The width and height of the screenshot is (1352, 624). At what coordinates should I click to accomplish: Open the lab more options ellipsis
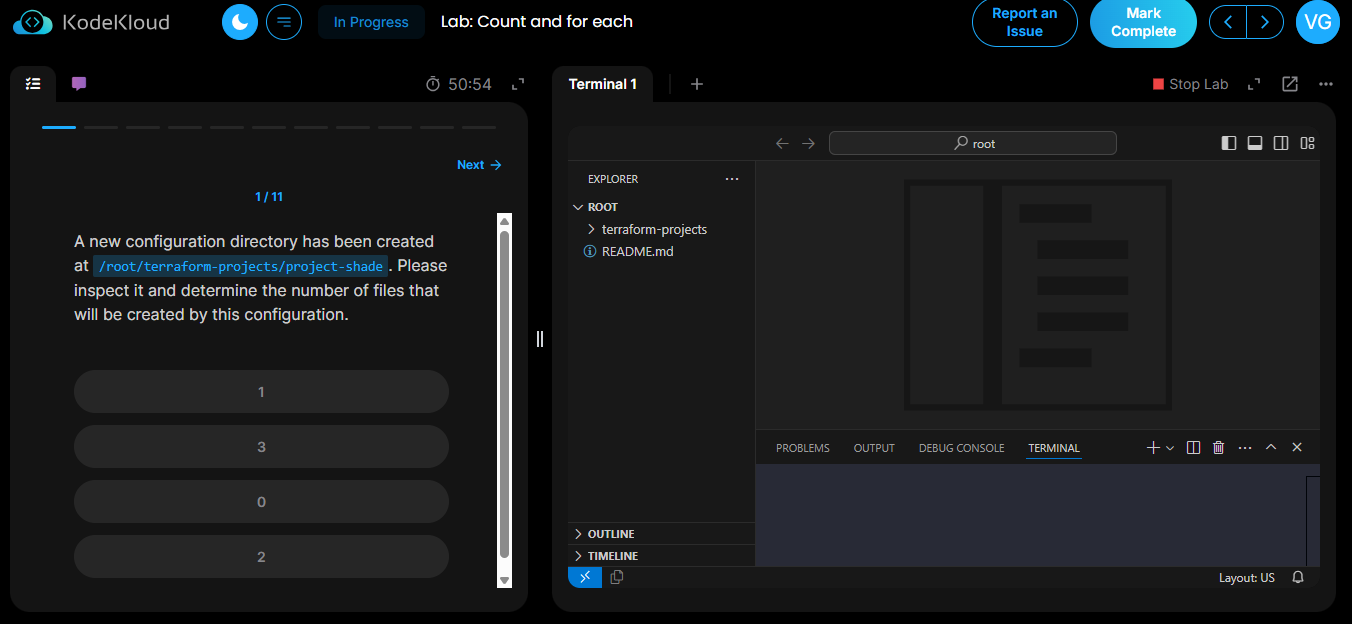point(1326,84)
